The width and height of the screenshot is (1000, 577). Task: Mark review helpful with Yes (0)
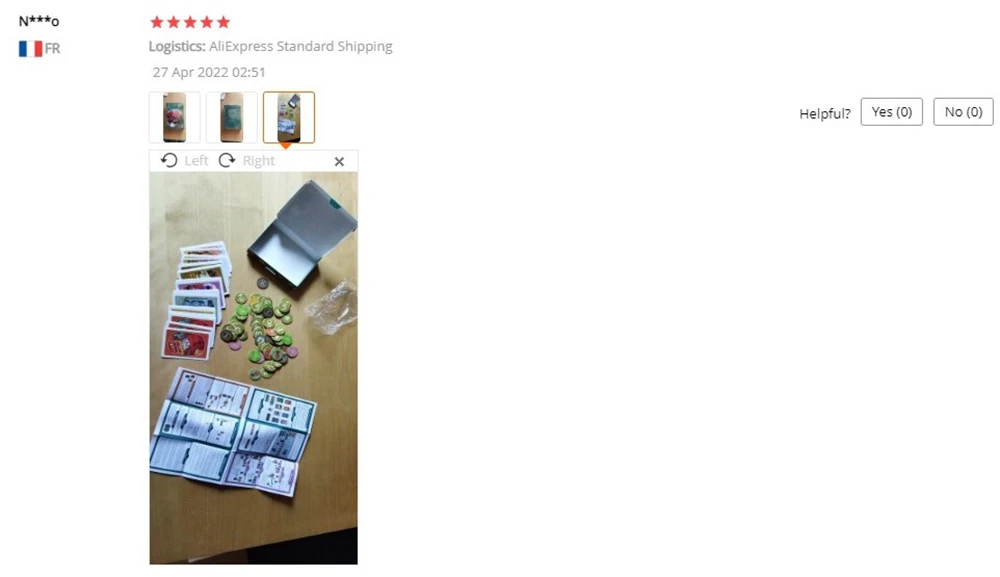tap(892, 112)
